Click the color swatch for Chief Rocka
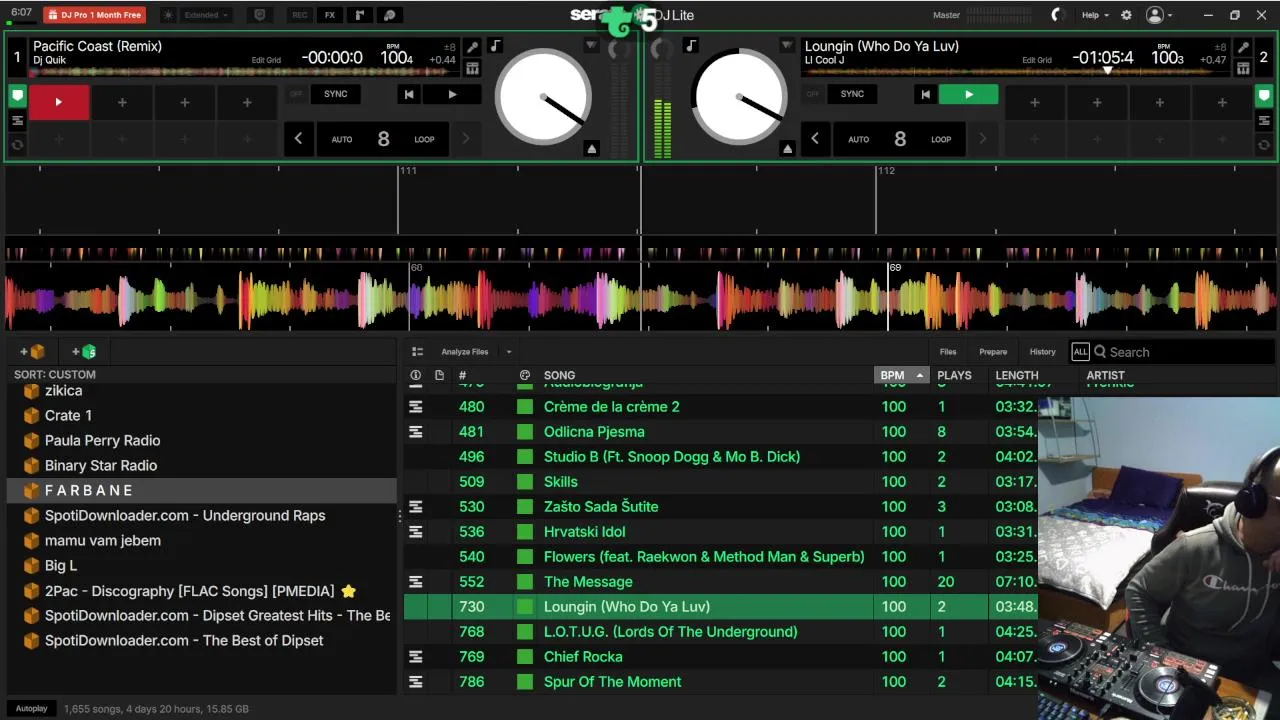The image size is (1280, 720). tap(524, 657)
